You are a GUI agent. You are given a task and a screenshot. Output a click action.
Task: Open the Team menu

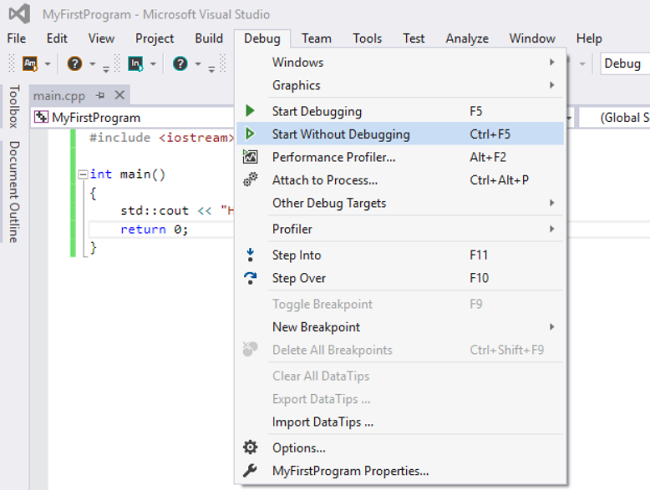[x=316, y=38]
